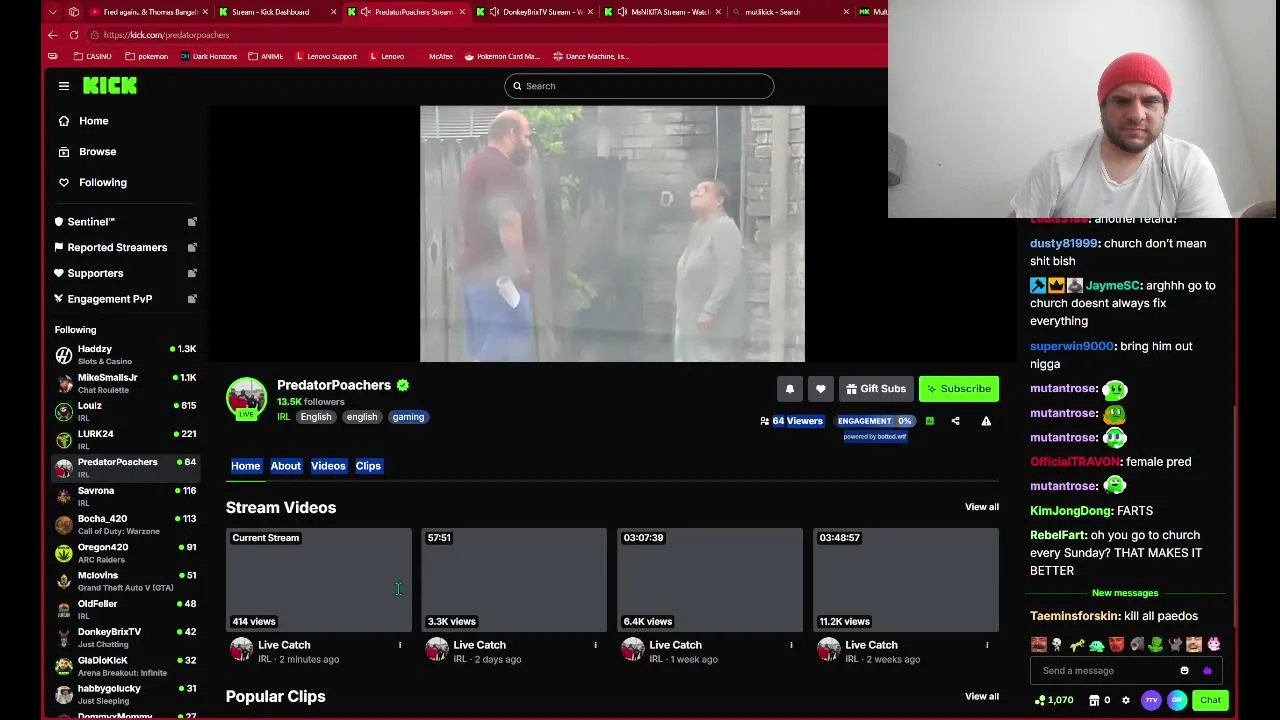Viewport: 1280px width, 720px height.
Task: Open options for the 1 week ago video
Action: 791,645
